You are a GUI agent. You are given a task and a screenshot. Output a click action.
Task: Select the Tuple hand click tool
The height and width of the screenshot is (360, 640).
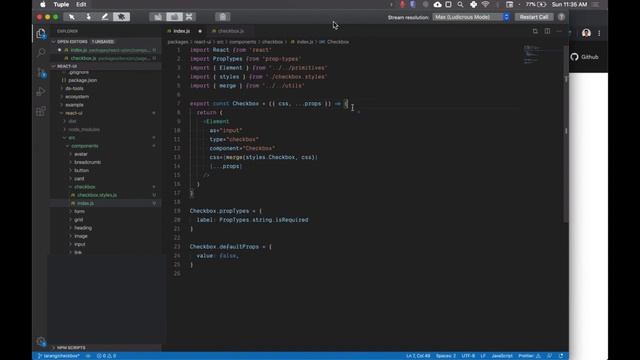88,17
